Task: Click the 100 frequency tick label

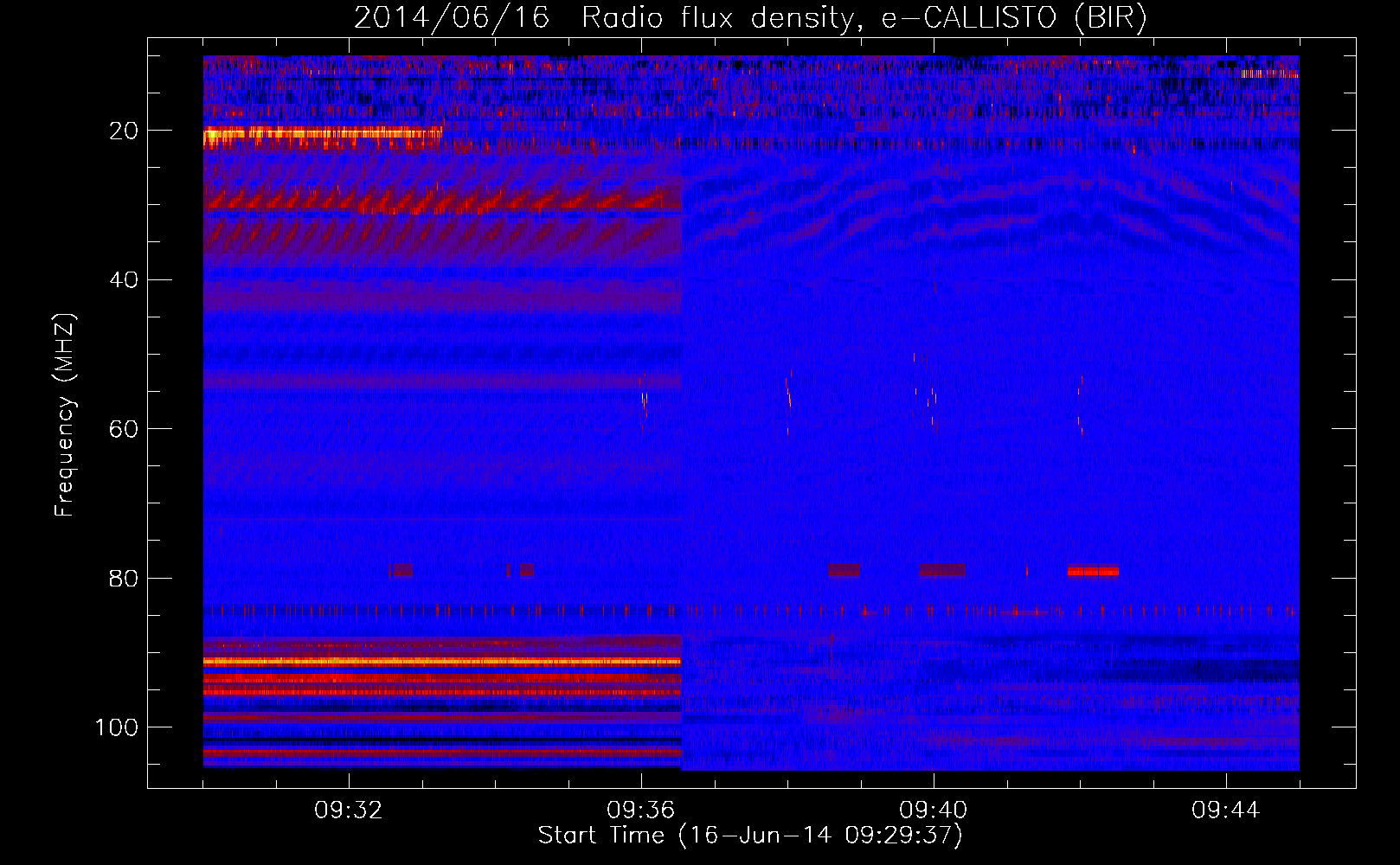Action: click(117, 727)
